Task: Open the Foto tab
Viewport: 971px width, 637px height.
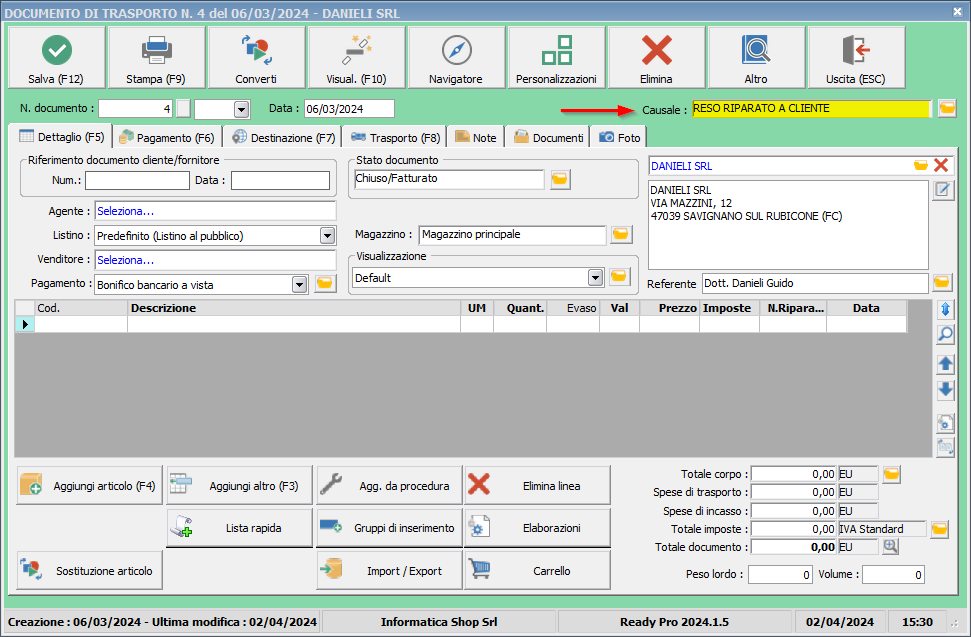Action: 619,137
